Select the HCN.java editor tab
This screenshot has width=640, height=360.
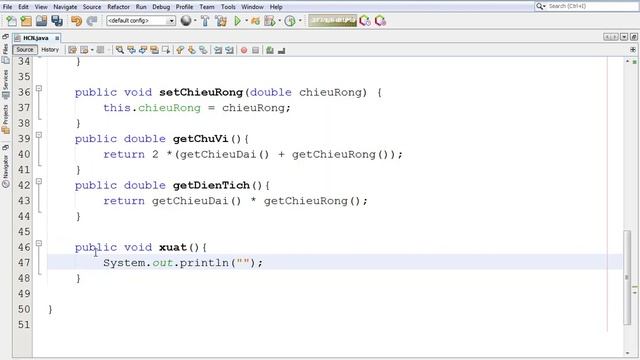tap(36, 38)
